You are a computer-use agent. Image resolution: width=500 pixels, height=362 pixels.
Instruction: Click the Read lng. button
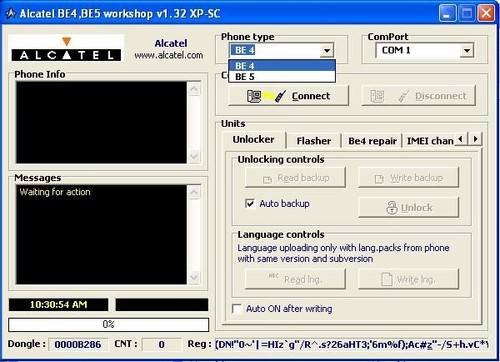pos(295,279)
